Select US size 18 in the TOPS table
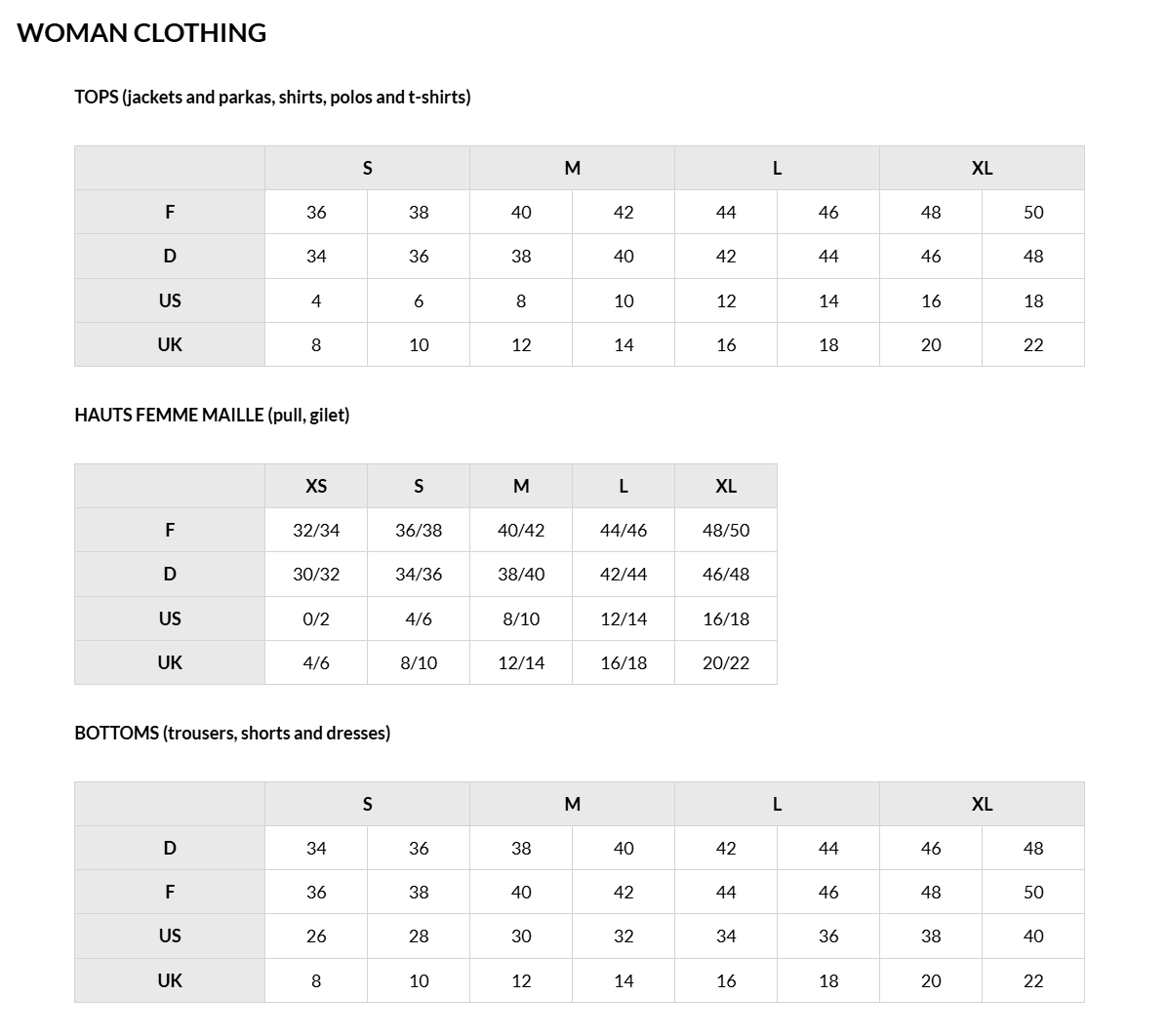The image size is (1168, 1036). (1033, 300)
